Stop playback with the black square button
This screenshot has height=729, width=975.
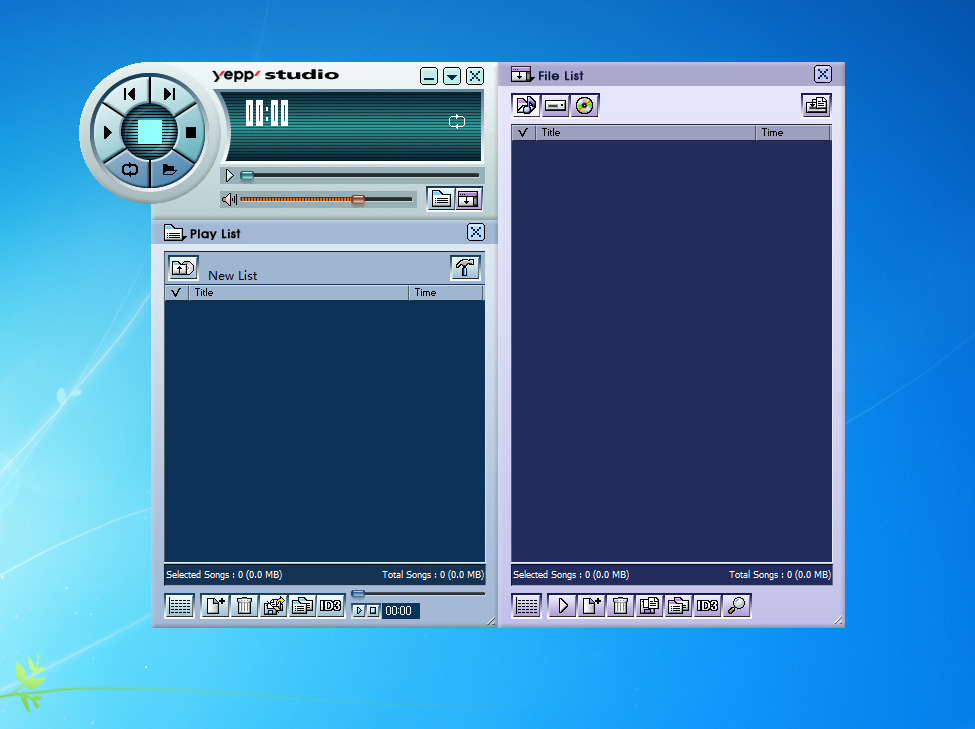pos(191,132)
